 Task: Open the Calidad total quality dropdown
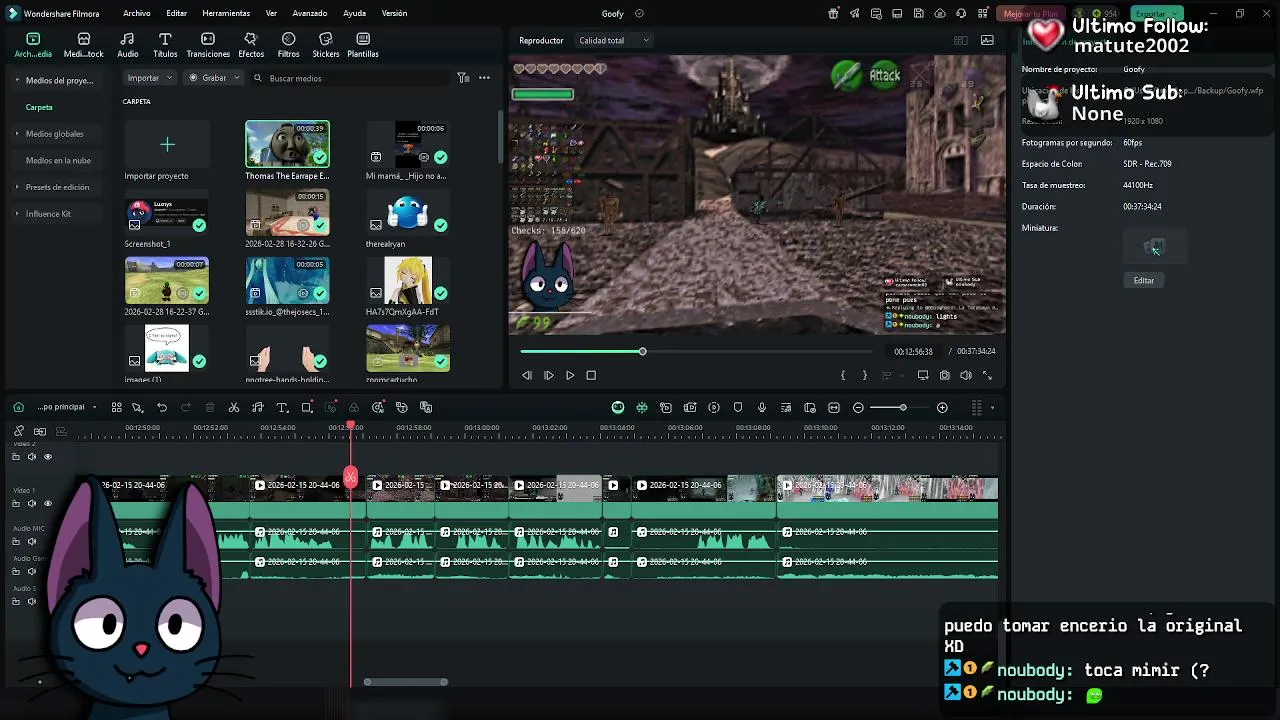pos(613,40)
